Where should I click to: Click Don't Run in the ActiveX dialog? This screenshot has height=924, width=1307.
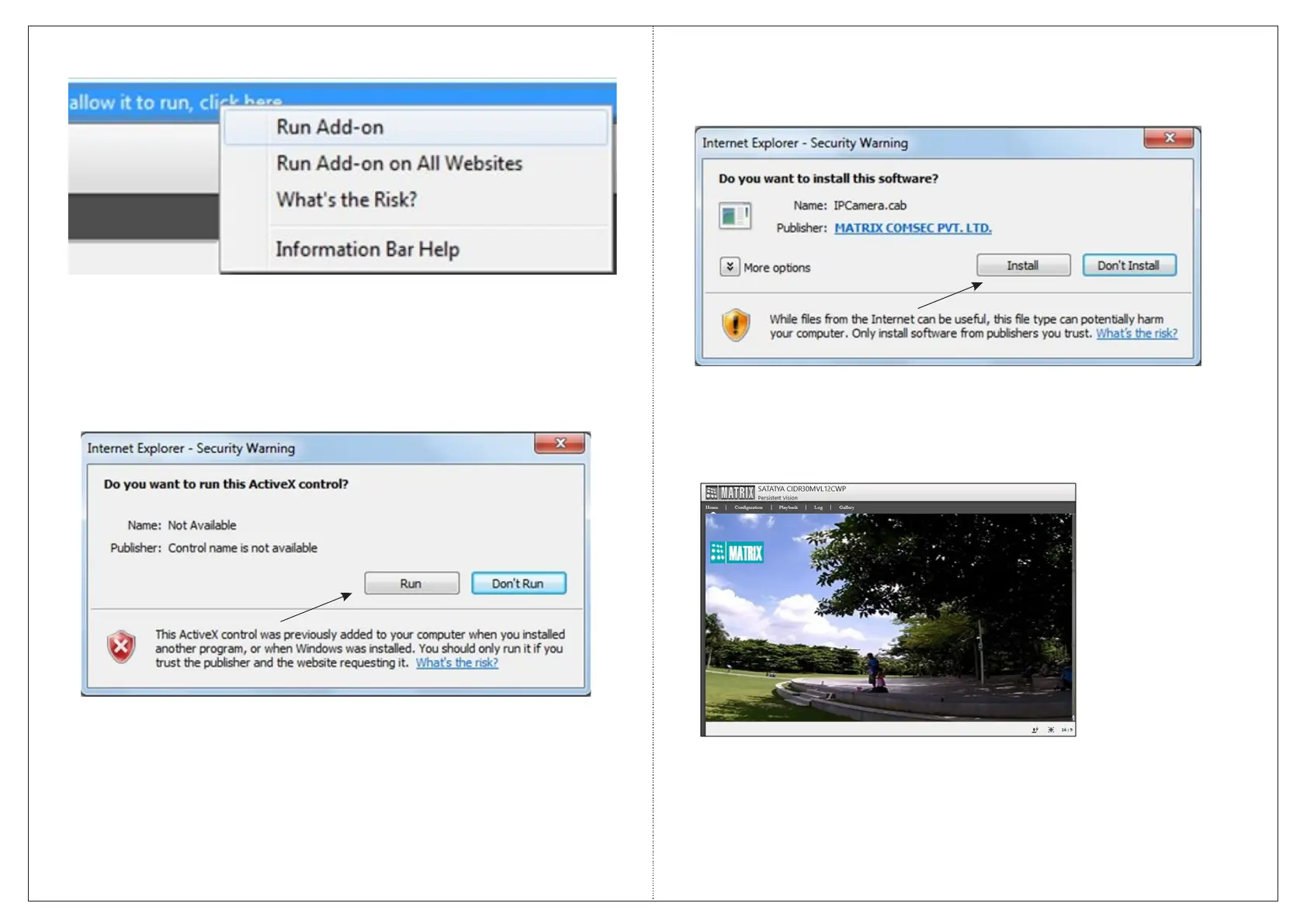pyautogui.click(x=518, y=583)
